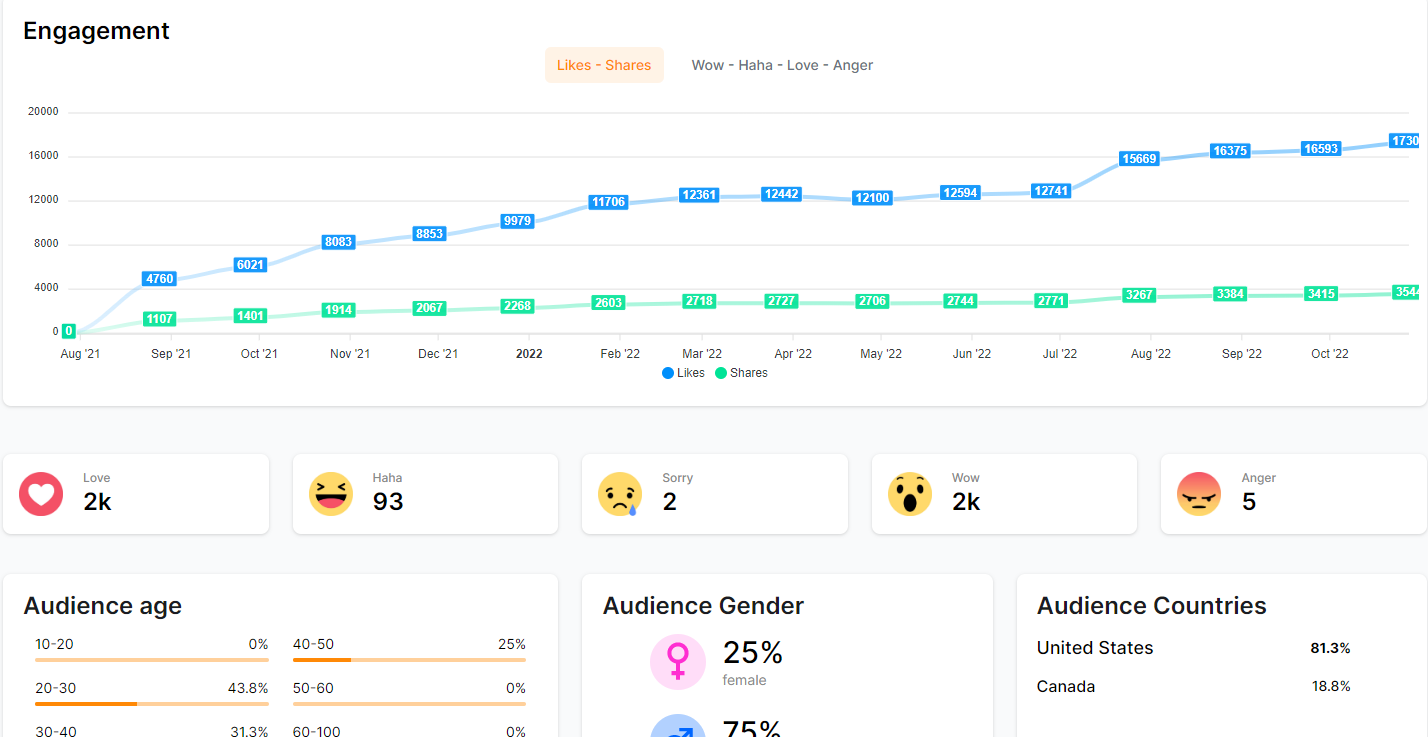
Task: Click the Love card's 2k count
Action: click(97, 502)
